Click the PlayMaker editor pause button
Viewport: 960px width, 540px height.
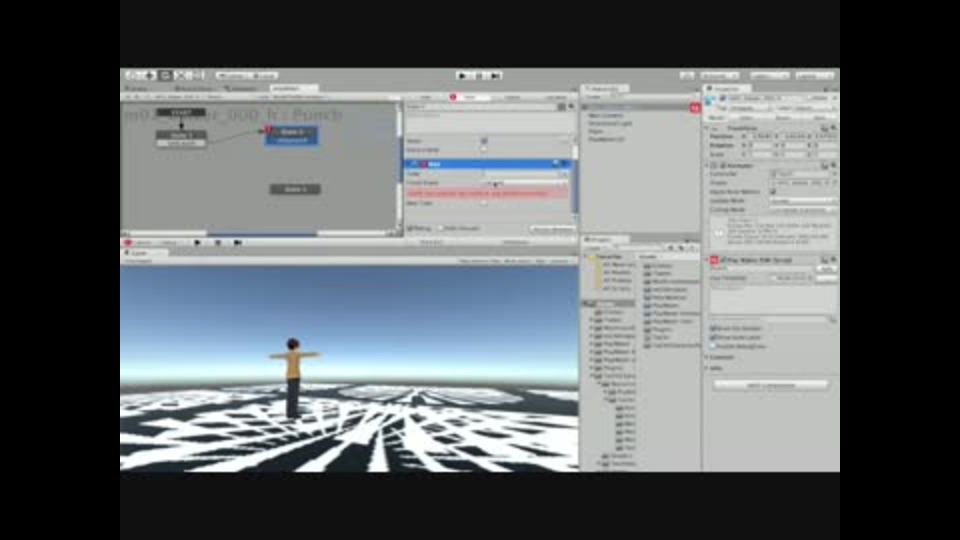point(217,243)
